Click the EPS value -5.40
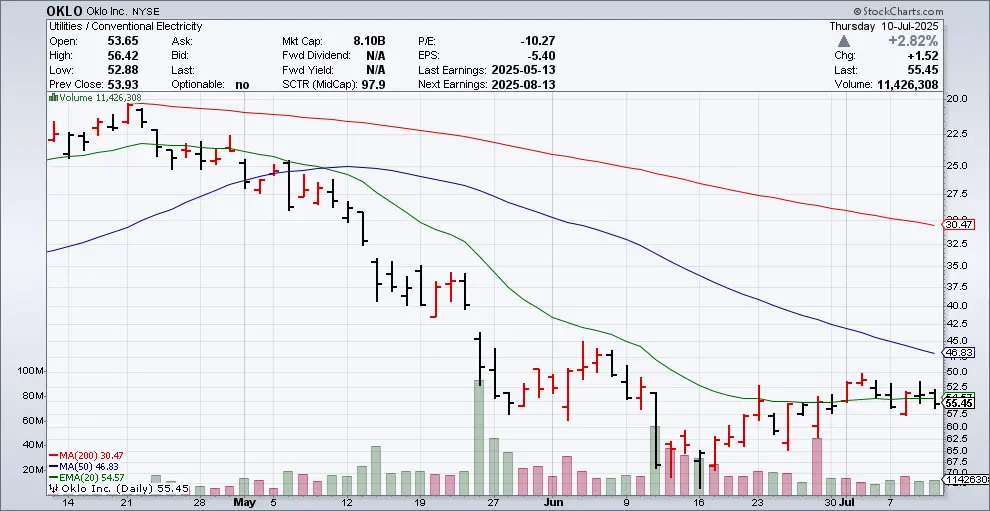 pos(542,56)
